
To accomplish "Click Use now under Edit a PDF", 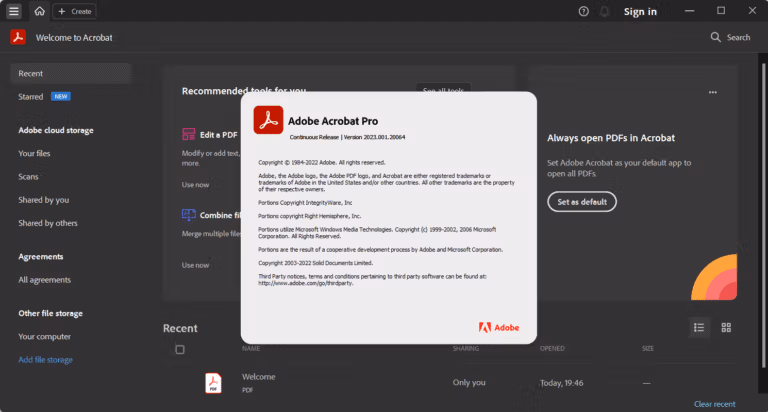I will (x=195, y=185).
